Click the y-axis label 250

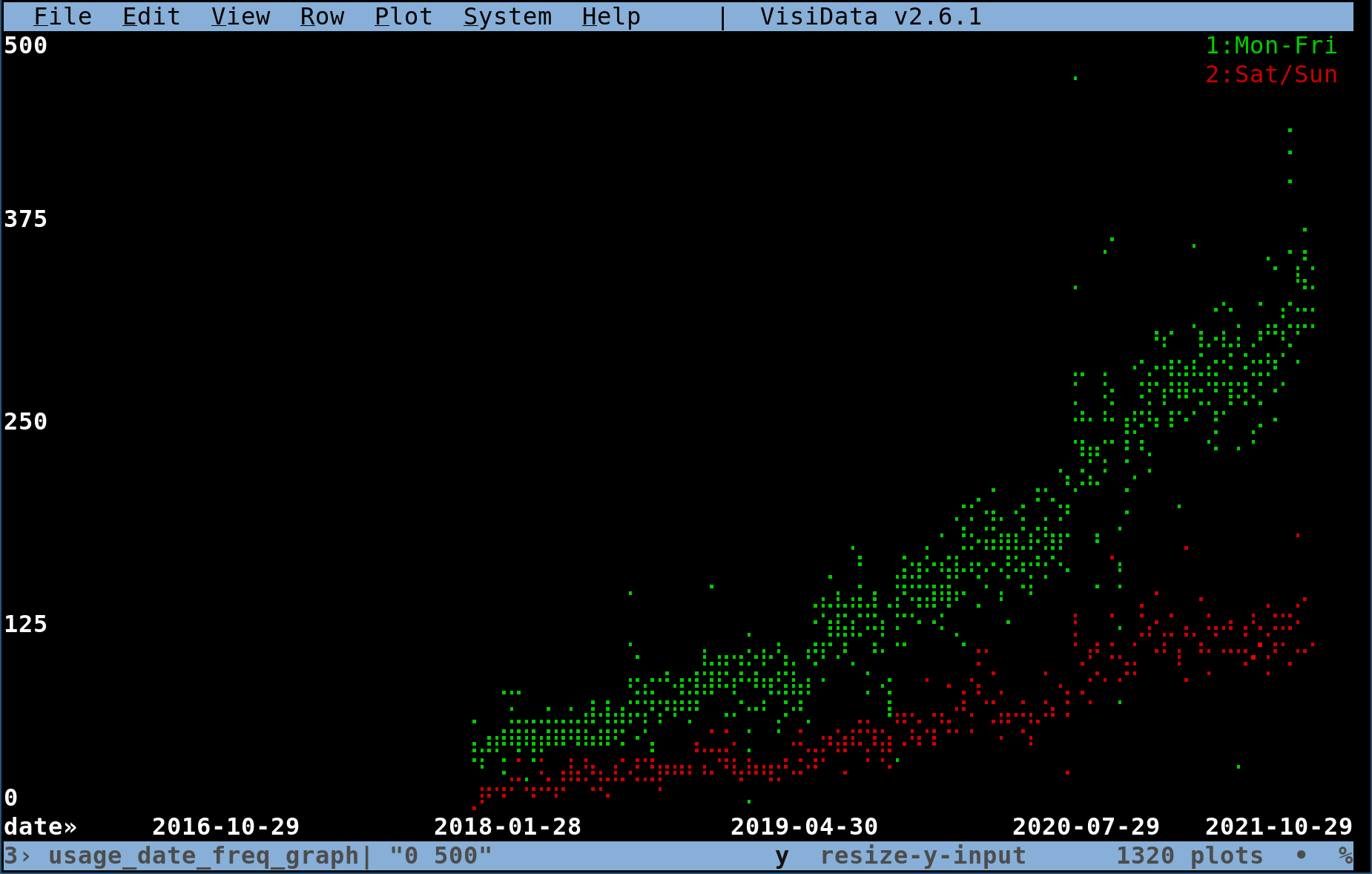26,421
